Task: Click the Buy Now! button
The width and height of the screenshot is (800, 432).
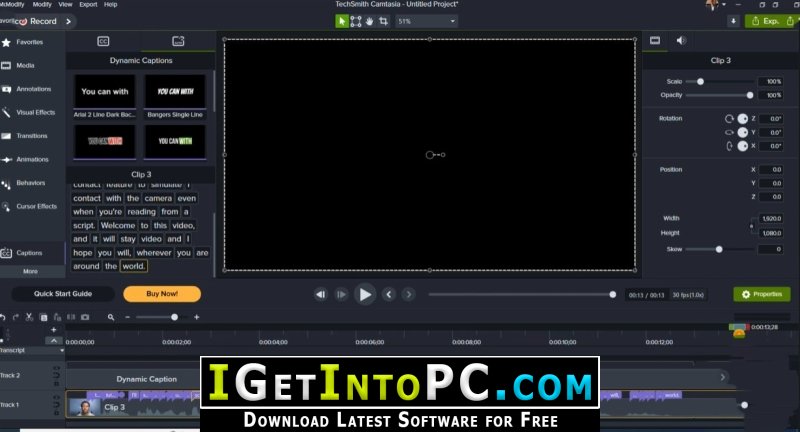Action: tap(162, 294)
